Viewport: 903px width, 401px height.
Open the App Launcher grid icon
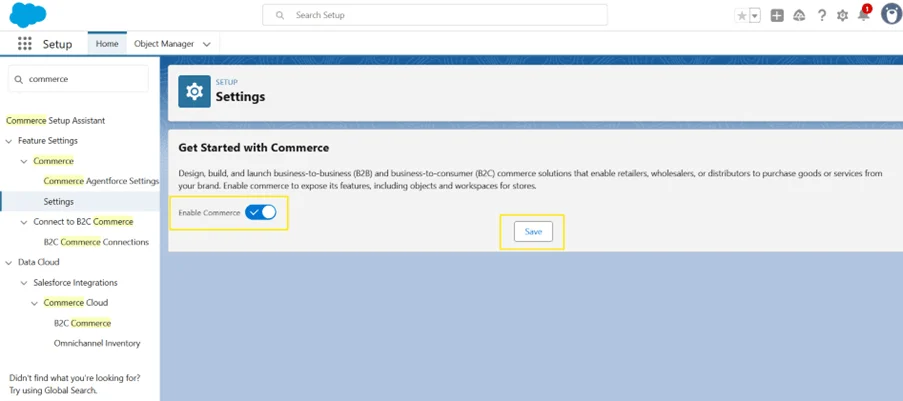click(25, 44)
